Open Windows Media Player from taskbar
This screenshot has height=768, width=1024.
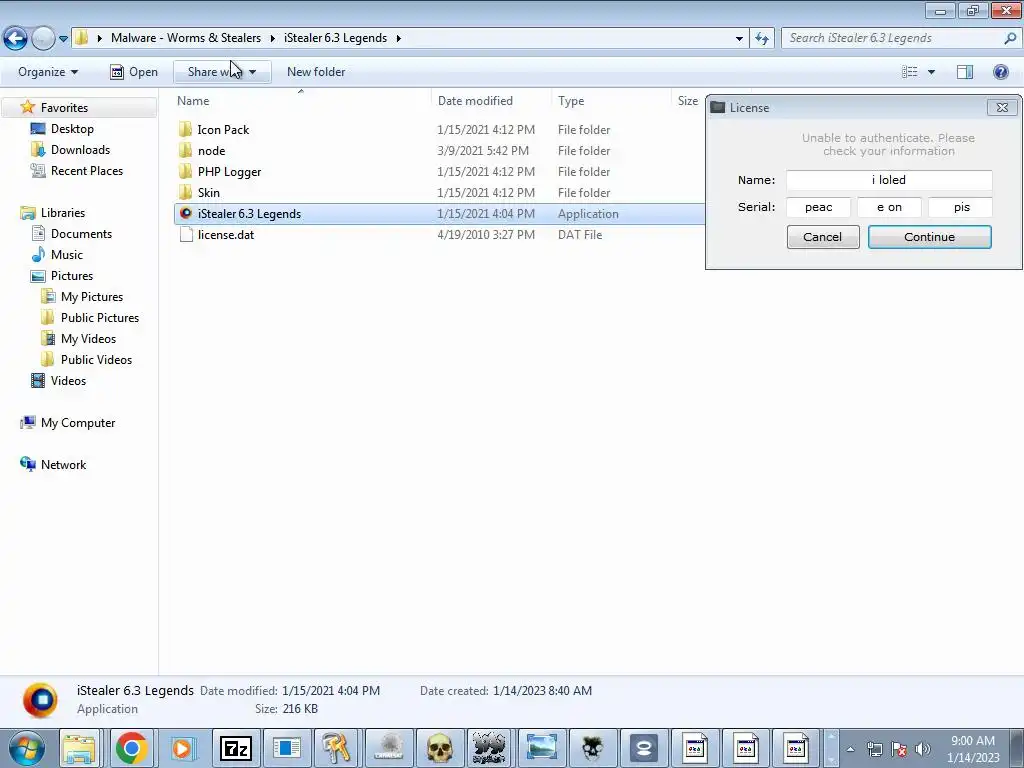click(182, 748)
